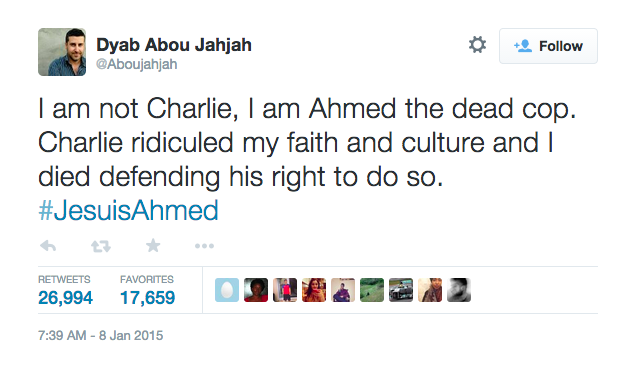Open the second avatar with red top
The image size is (637, 367).
point(256,290)
